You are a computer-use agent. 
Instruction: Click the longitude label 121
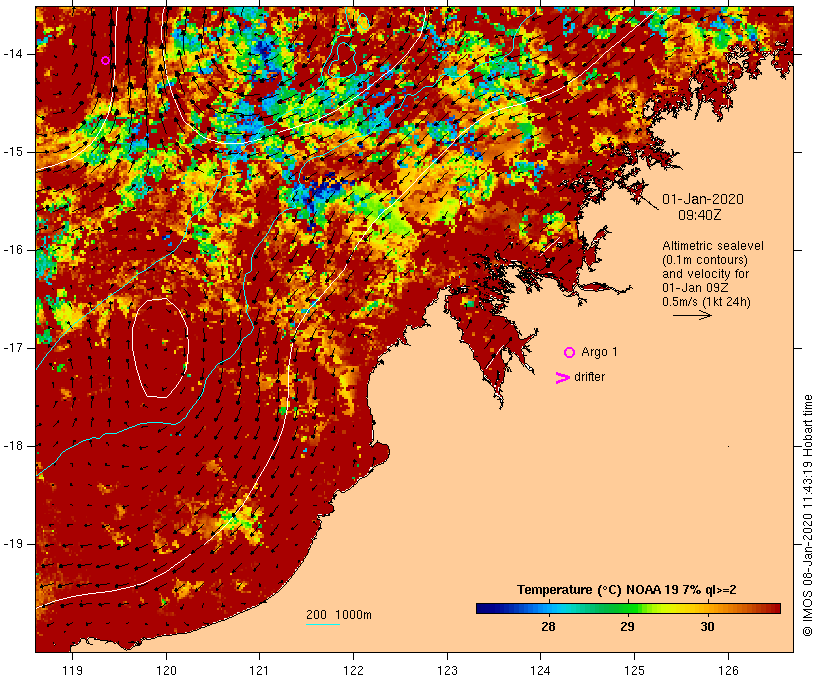point(259,671)
